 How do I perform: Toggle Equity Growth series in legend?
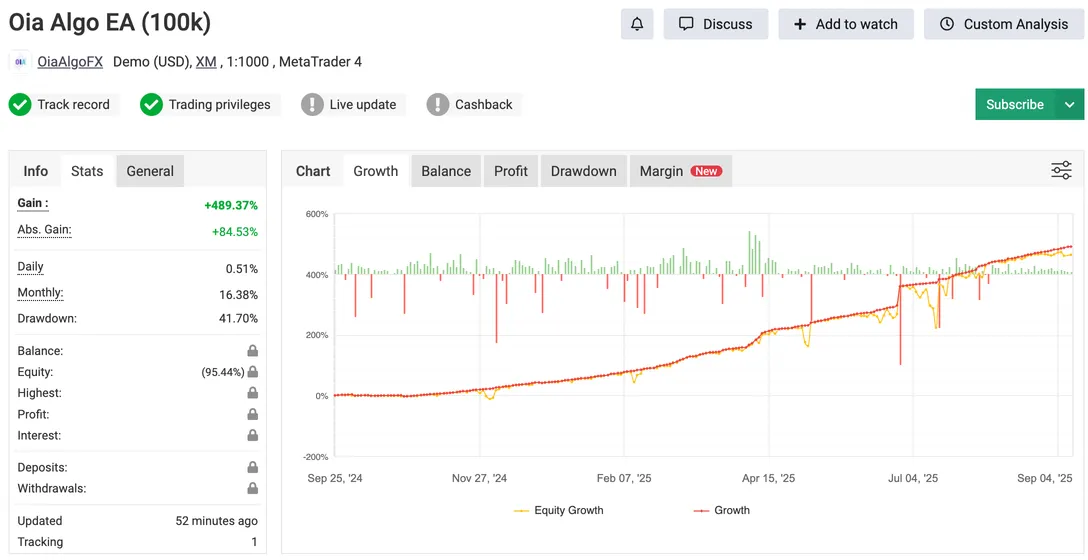[559, 510]
